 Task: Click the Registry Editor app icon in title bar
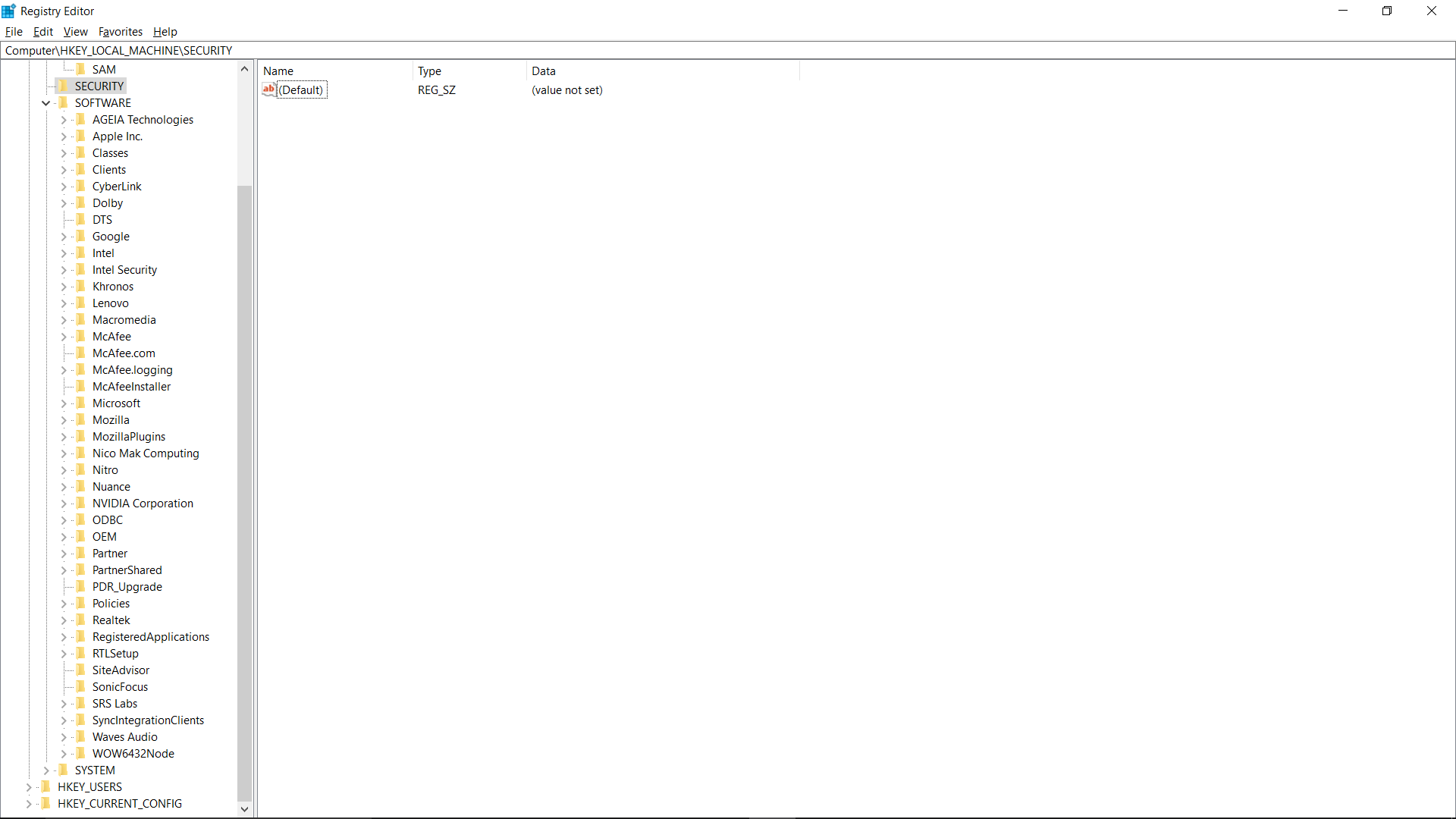8,11
